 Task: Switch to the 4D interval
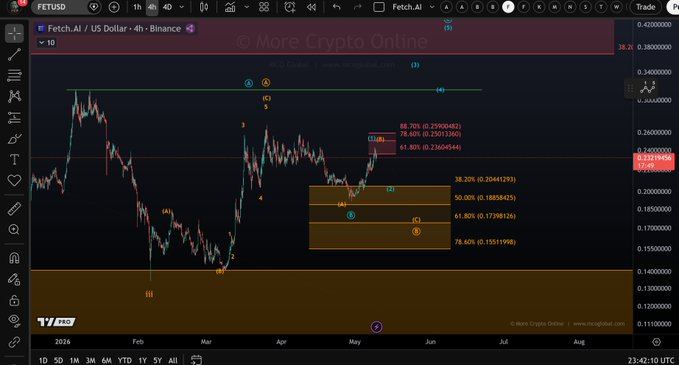[167, 7]
